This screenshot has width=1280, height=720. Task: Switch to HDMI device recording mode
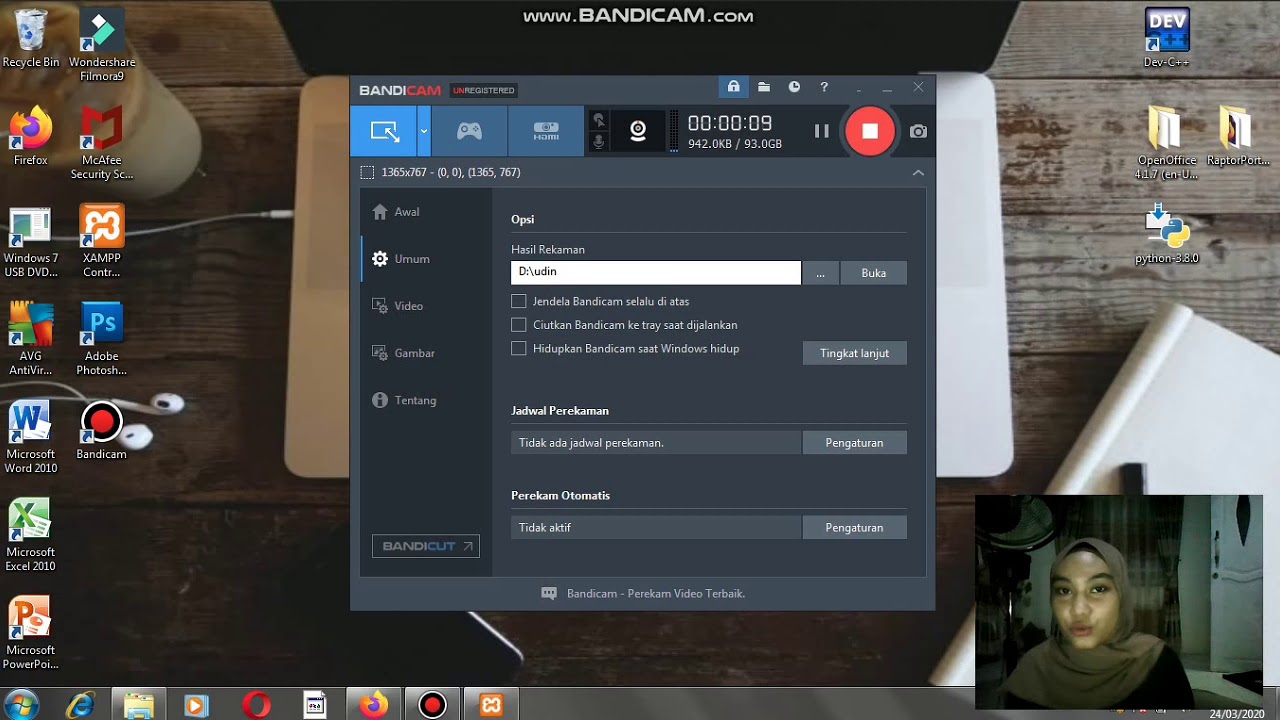pyautogui.click(x=546, y=131)
